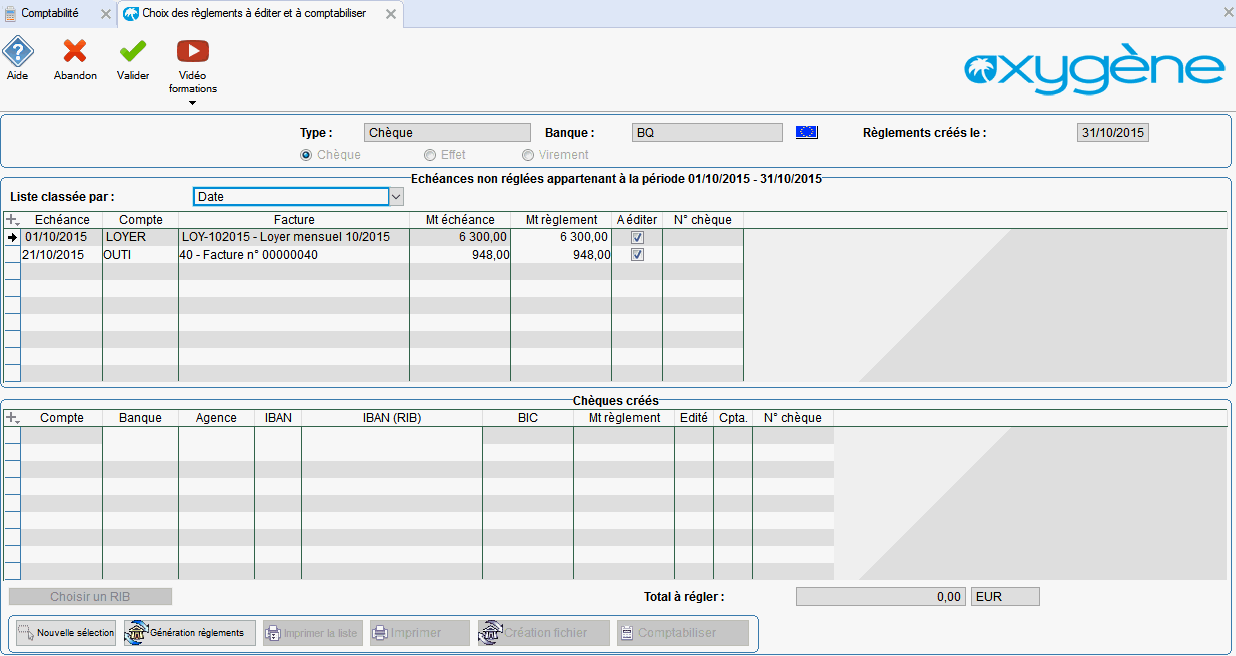Click the Total à régler amount field

(881, 597)
